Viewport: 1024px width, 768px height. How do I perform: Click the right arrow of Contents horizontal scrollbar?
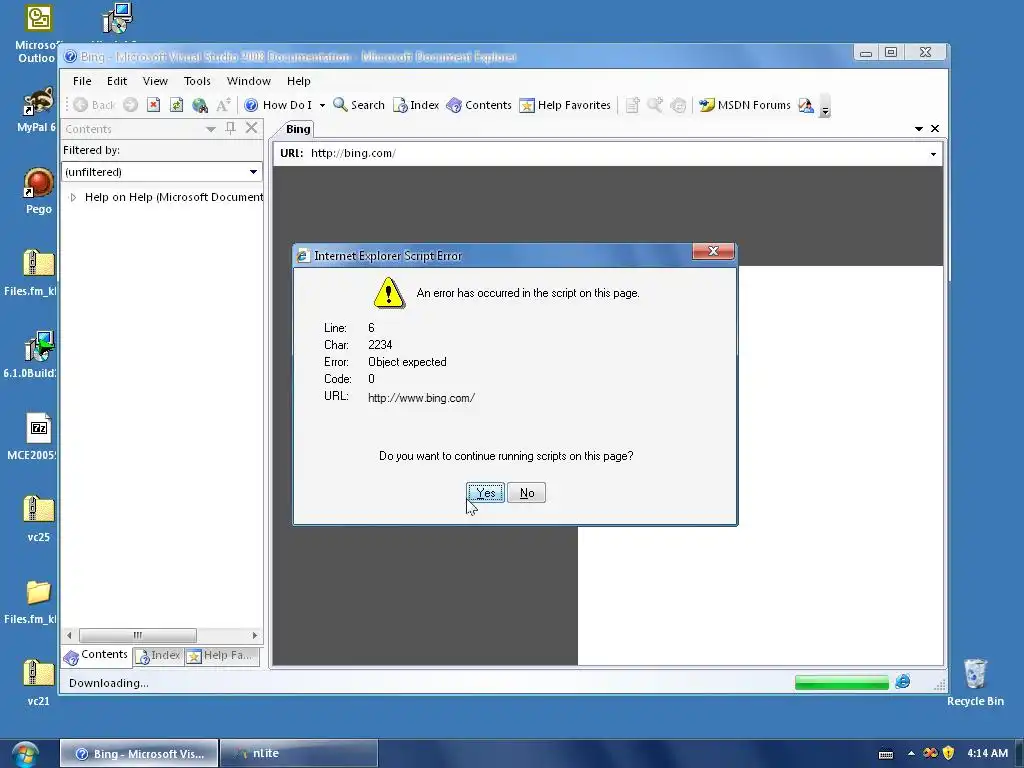point(255,635)
